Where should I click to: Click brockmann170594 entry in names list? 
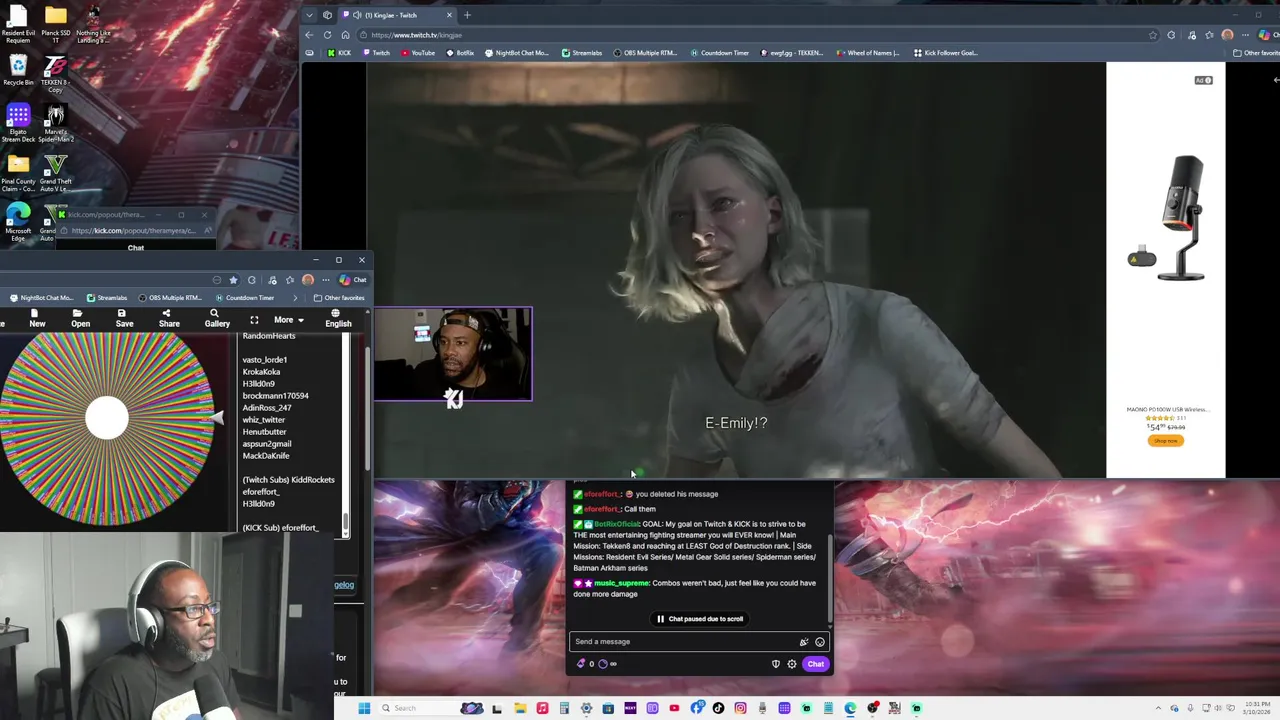275,396
